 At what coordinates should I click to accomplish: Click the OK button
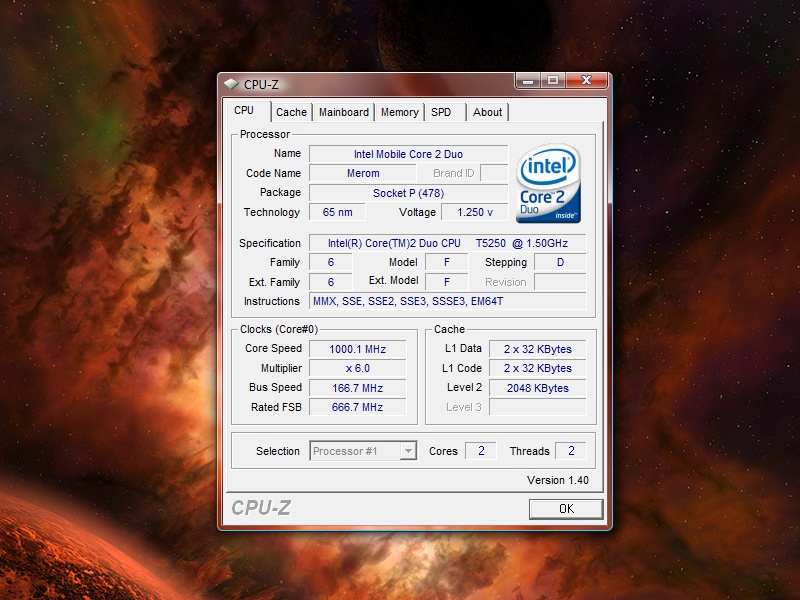566,509
